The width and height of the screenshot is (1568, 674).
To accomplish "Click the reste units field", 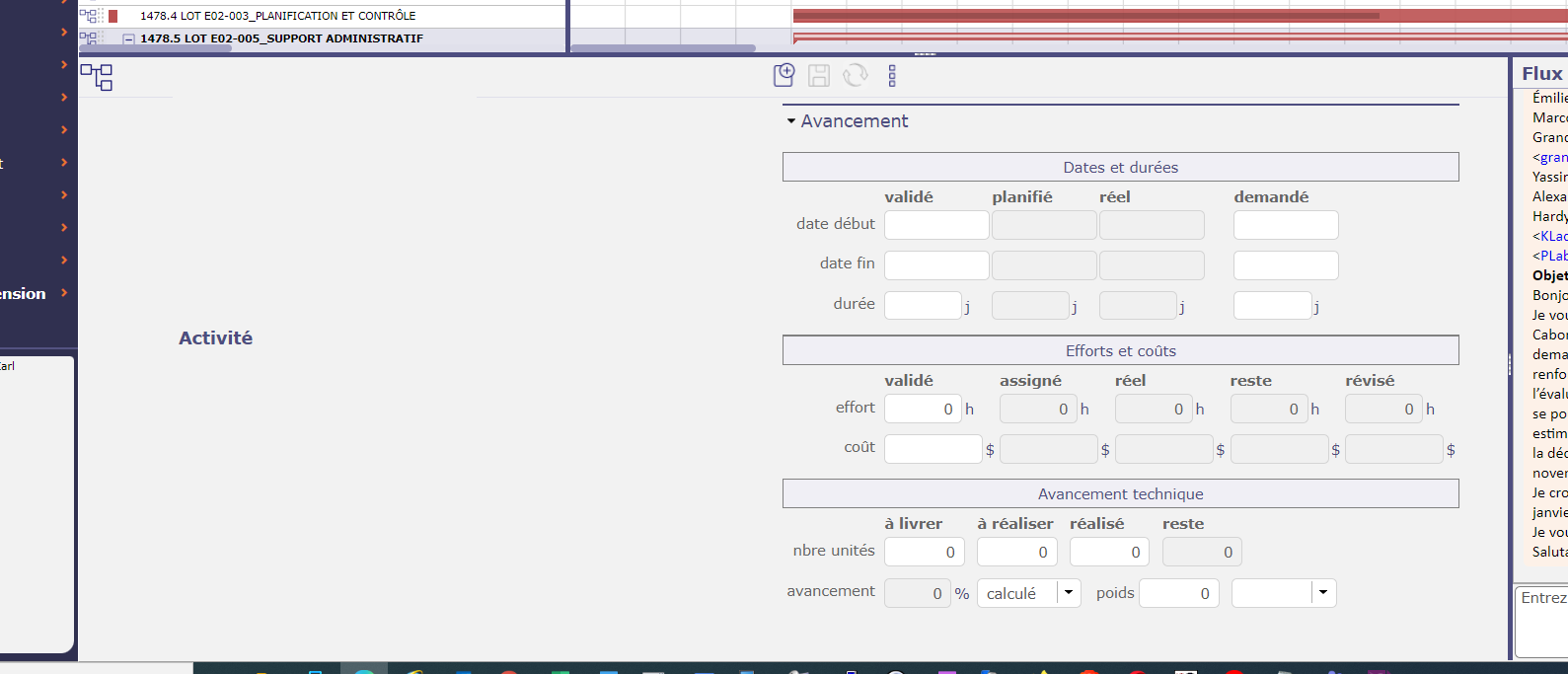I will click(1202, 552).
